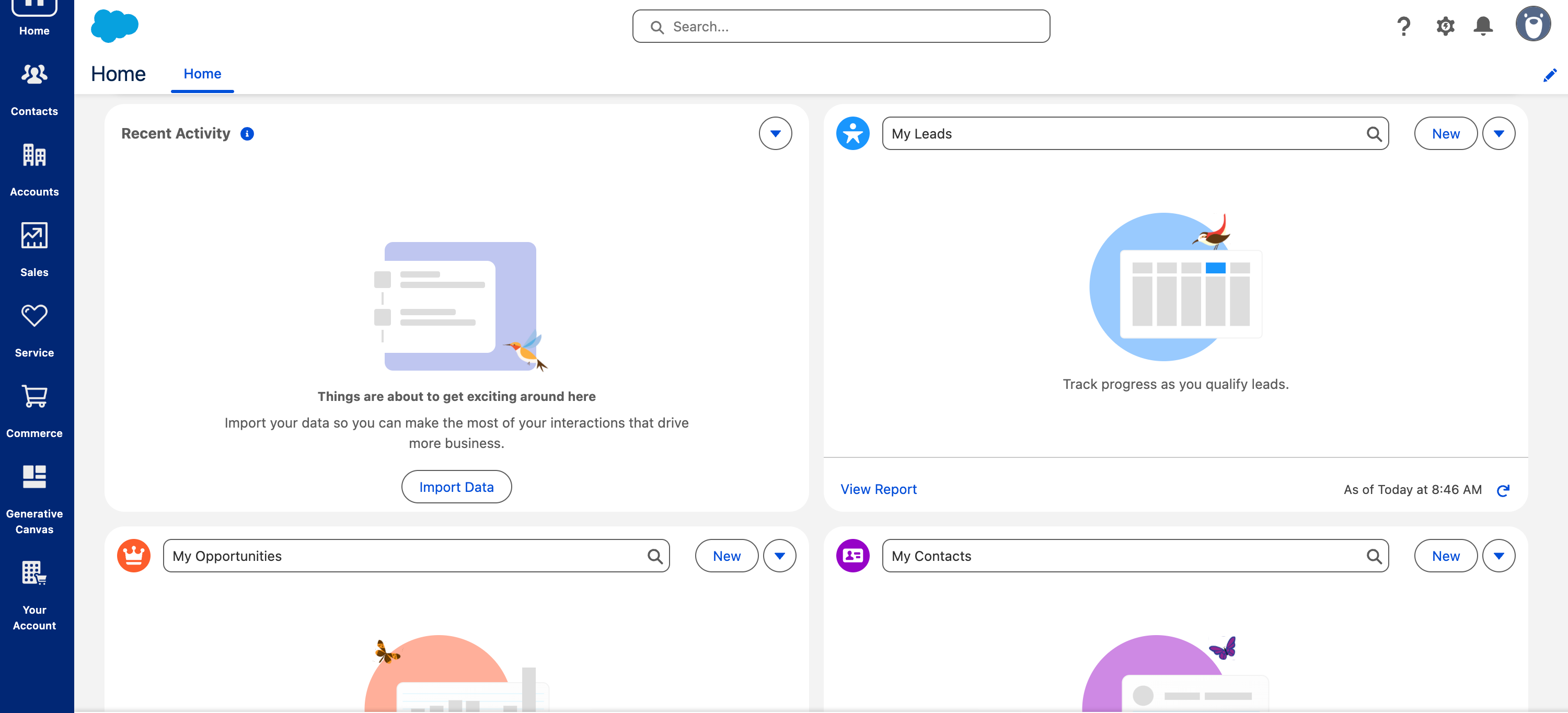Click the Recent Activity info icon

pos(247,133)
